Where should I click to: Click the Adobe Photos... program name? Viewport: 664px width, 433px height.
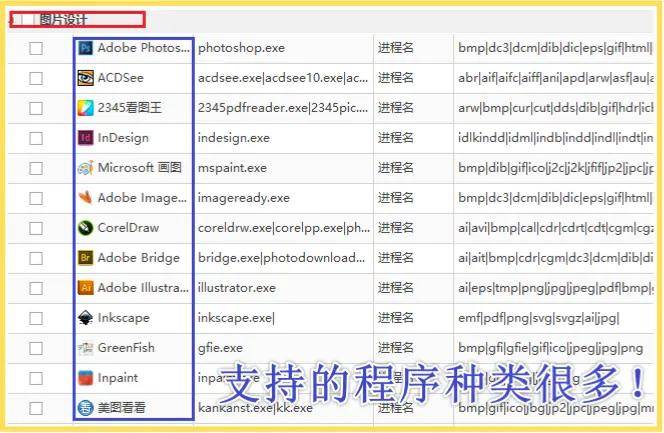[144, 48]
